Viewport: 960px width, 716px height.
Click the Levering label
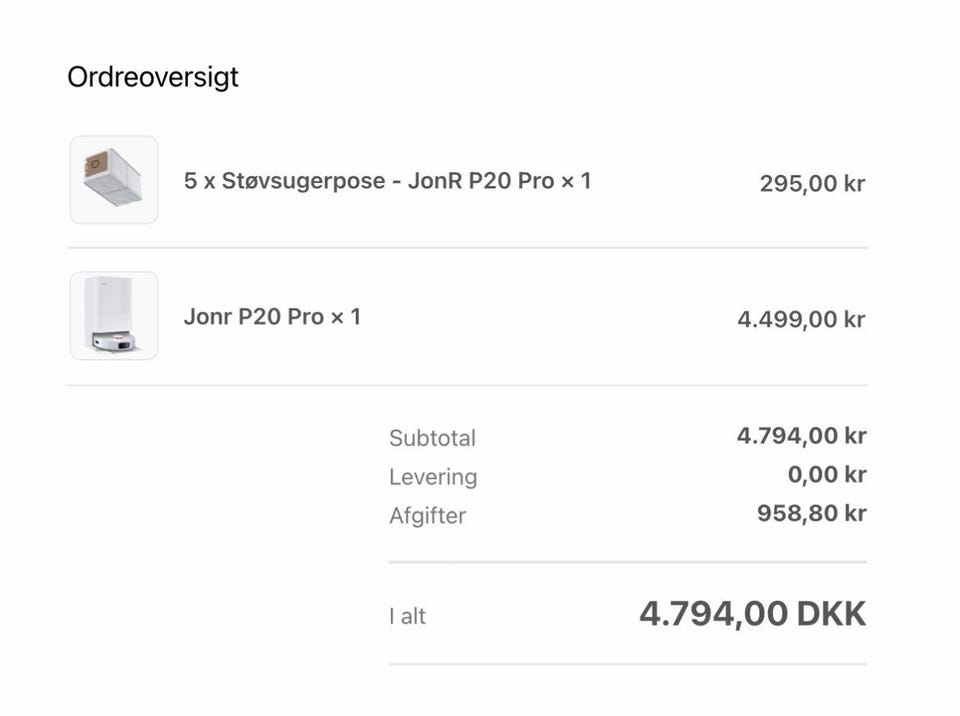pyautogui.click(x=433, y=477)
